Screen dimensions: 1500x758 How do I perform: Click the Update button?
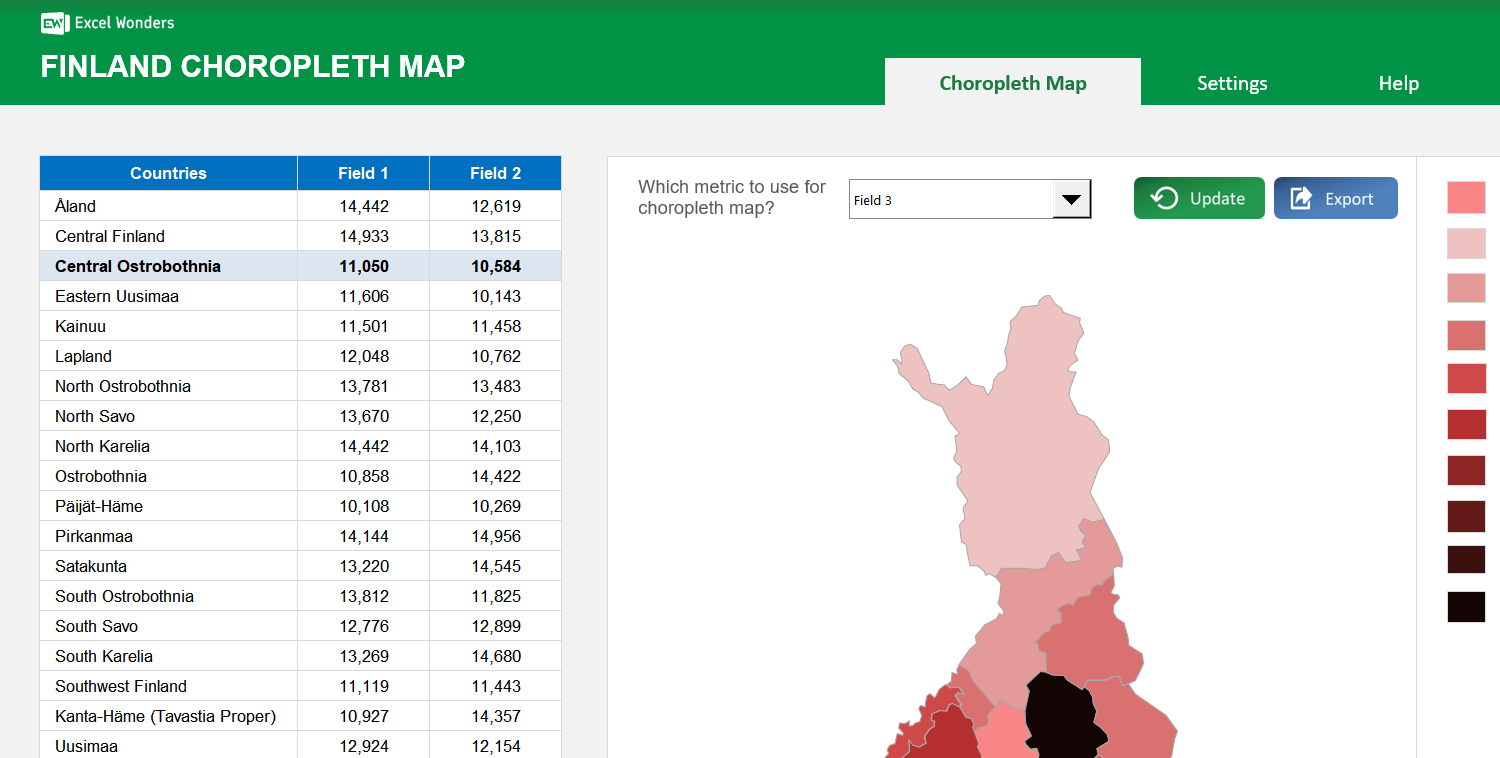point(1199,198)
